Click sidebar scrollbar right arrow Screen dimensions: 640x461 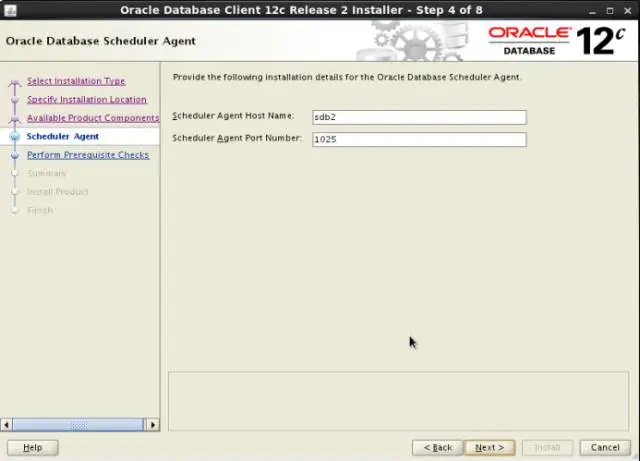(x=153, y=425)
